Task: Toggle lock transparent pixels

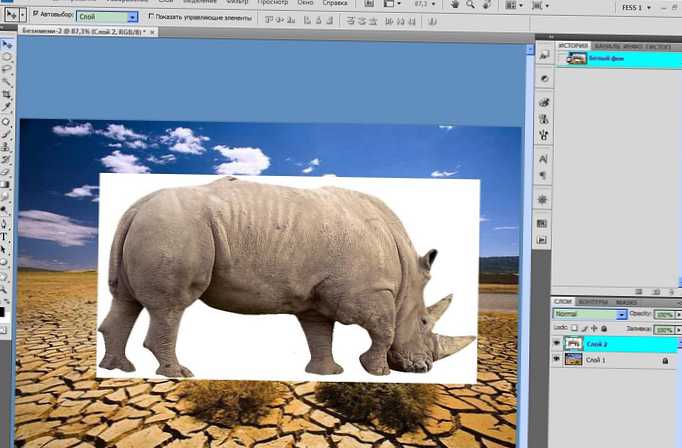Action: click(x=574, y=328)
